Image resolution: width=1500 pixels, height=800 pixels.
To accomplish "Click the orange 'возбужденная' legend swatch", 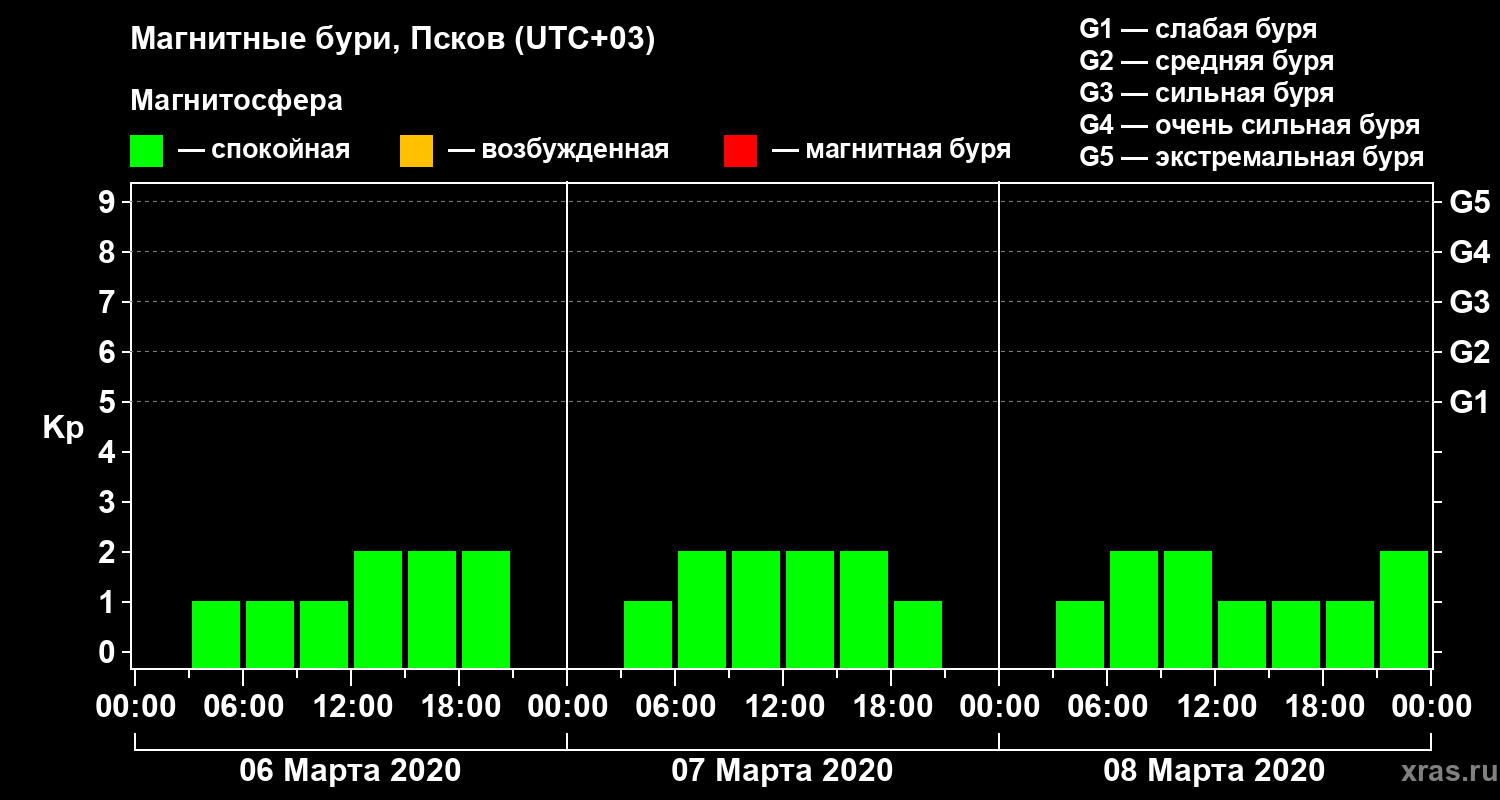I will tap(416, 151).
